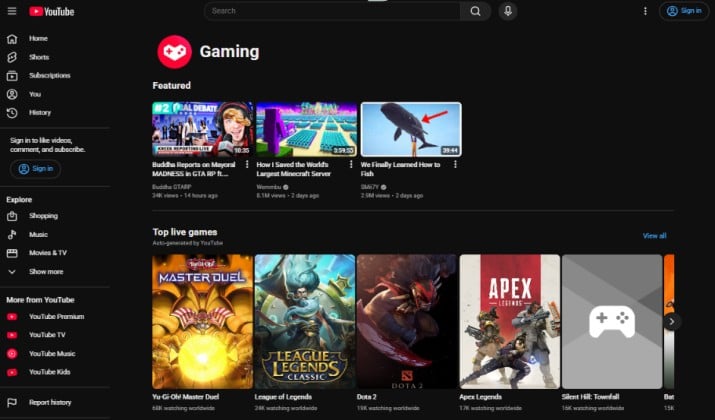The image size is (715, 420).
Task: Open the Apex Legends game card
Action: (509, 321)
